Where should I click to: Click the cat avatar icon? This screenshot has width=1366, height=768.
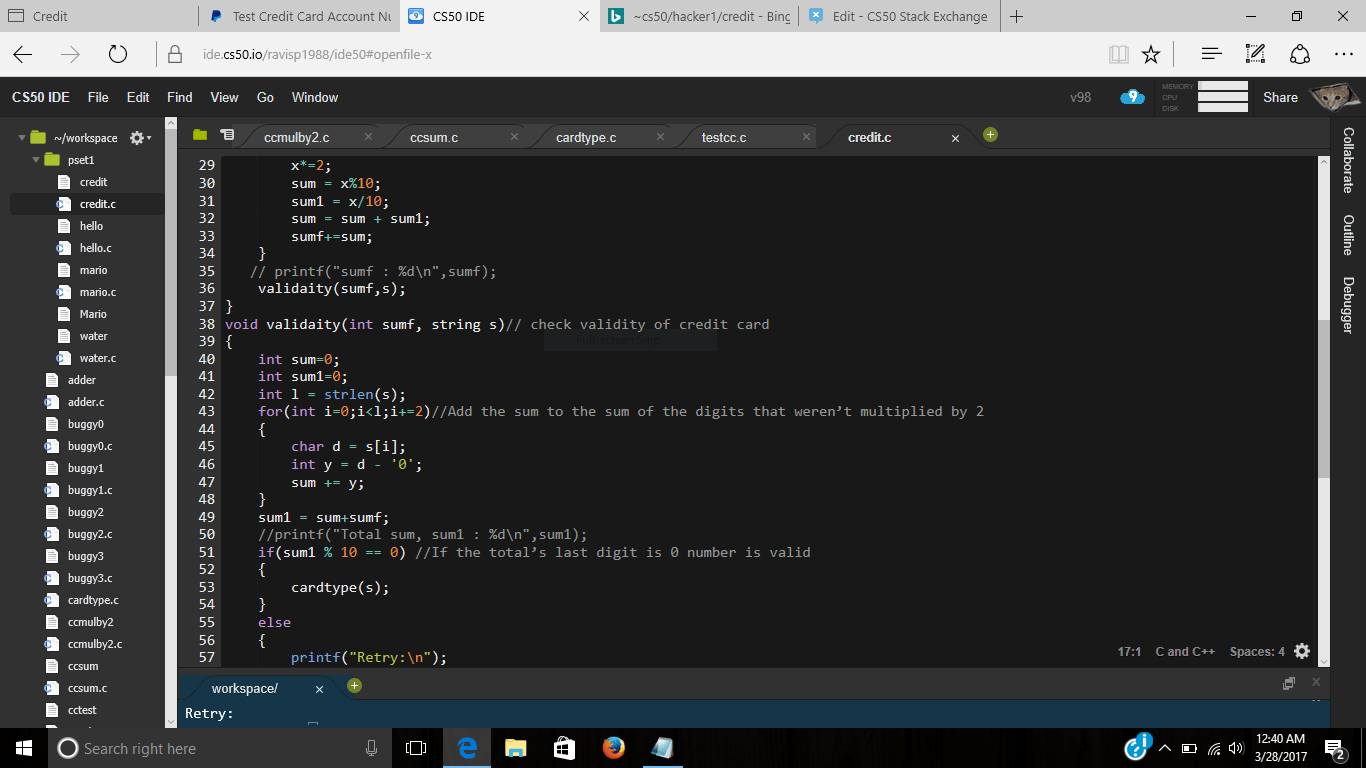coord(1335,97)
